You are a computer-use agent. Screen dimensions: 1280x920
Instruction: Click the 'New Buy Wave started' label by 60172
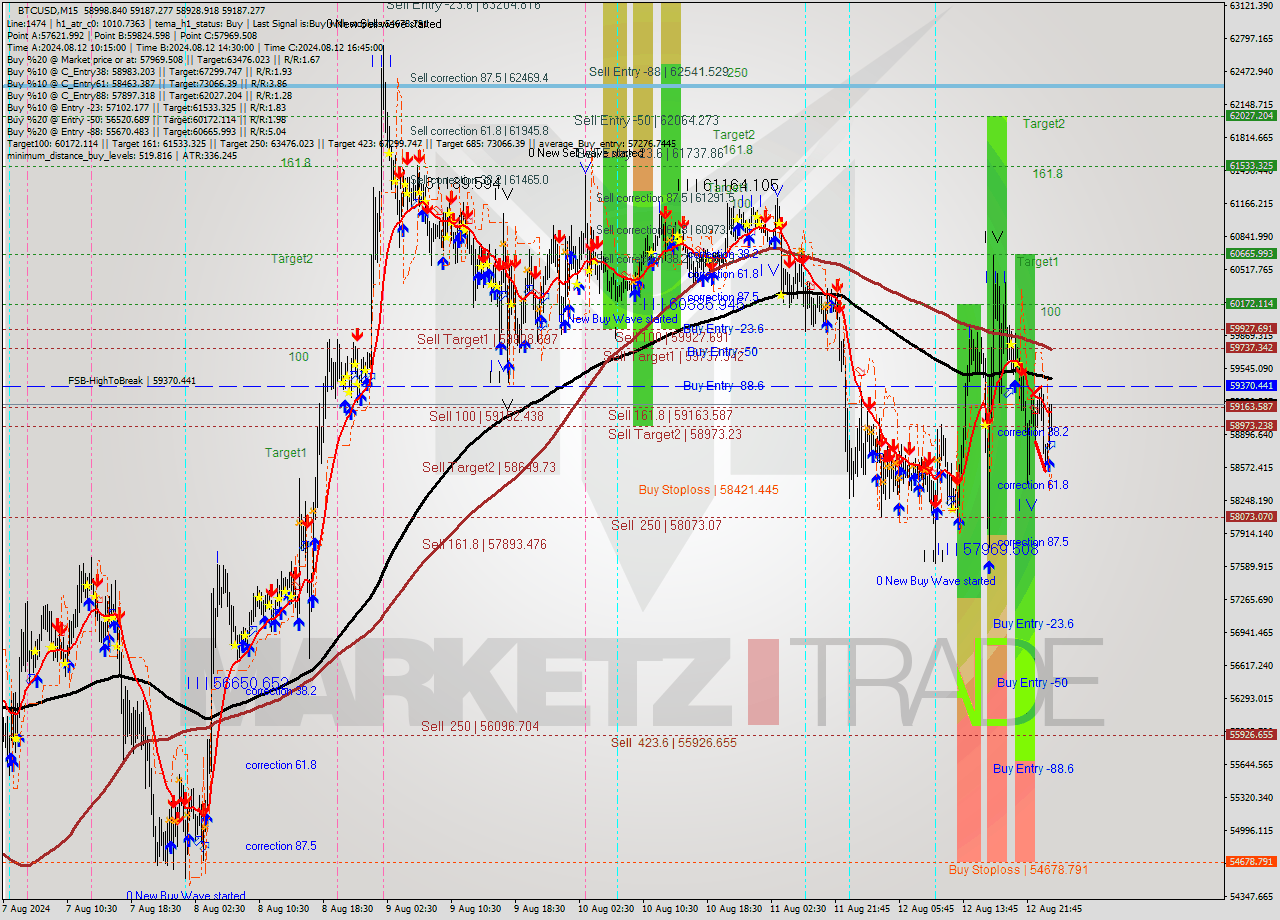click(621, 319)
